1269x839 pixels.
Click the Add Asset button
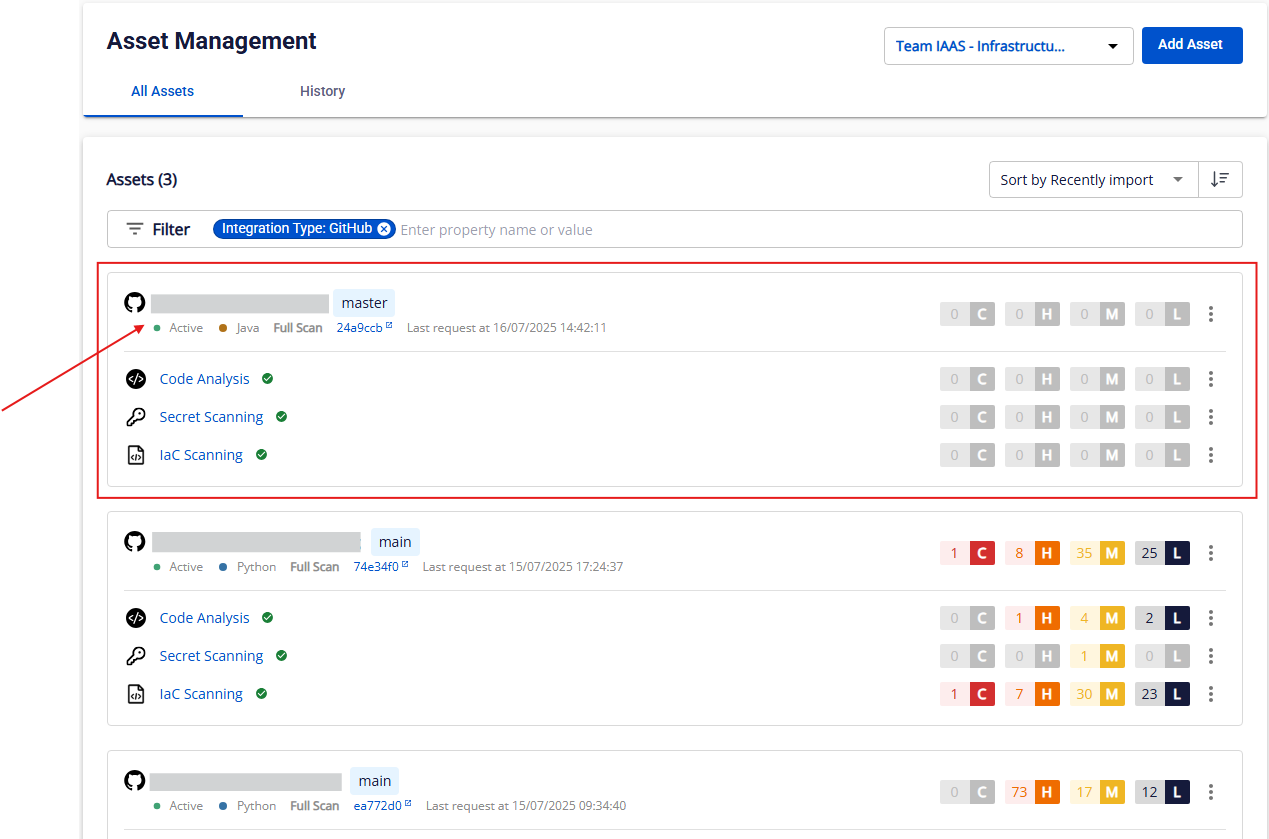click(x=1191, y=45)
